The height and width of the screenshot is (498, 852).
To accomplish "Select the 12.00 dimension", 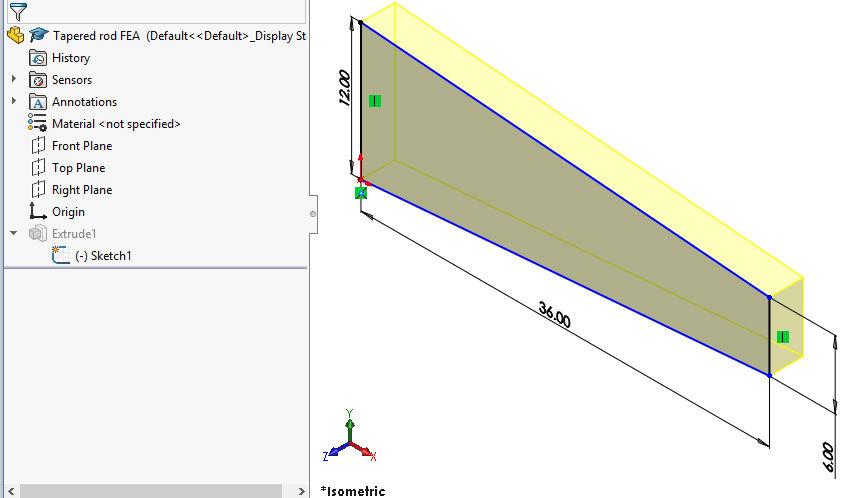I will pos(344,87).
